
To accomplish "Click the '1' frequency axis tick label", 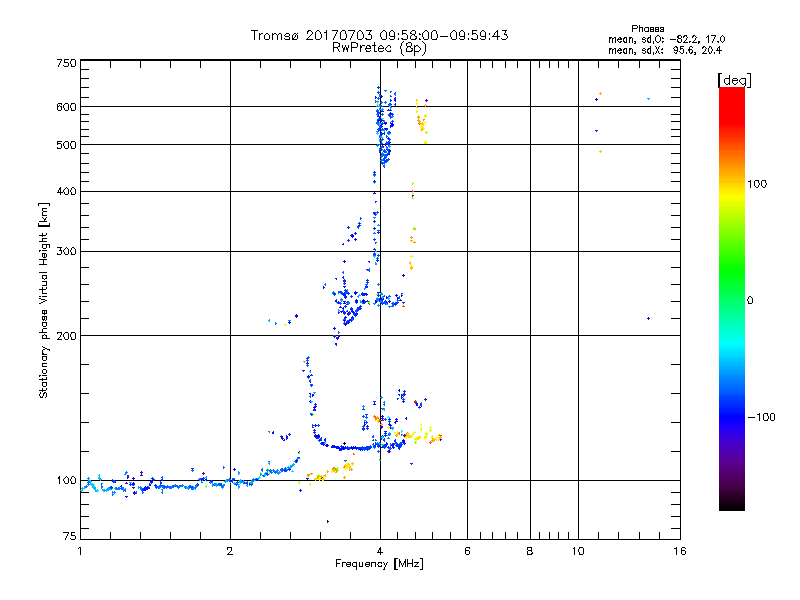I will 80,551.
